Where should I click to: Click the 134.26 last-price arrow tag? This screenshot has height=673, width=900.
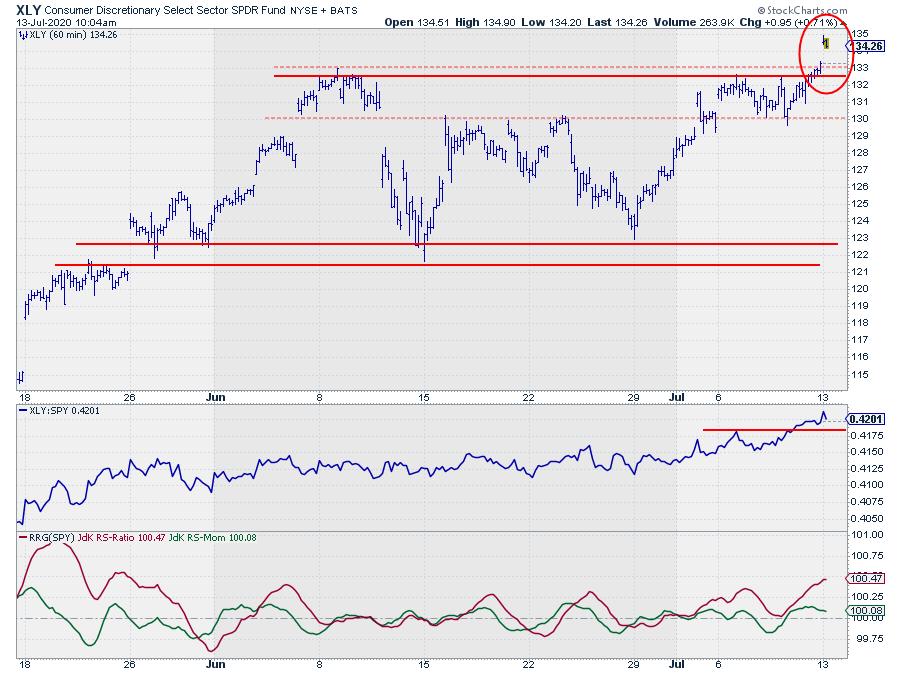coord(868,45)
